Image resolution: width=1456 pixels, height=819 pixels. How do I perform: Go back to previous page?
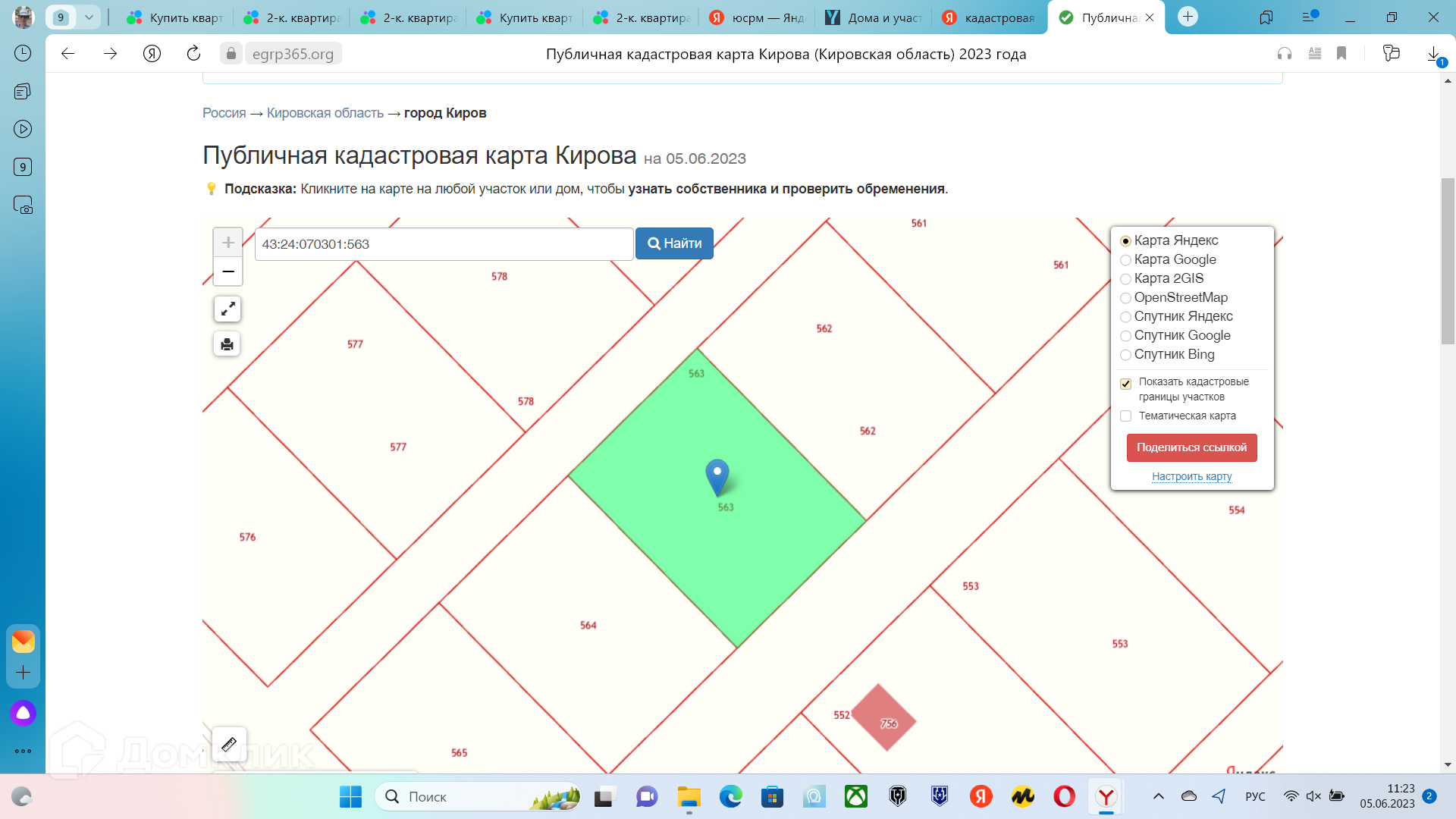(x=68, y=54)
